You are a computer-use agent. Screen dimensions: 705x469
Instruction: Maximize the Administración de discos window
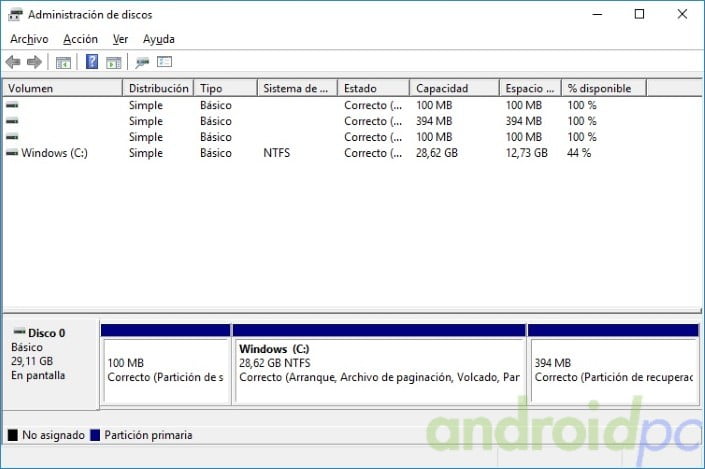coord(639,14)
